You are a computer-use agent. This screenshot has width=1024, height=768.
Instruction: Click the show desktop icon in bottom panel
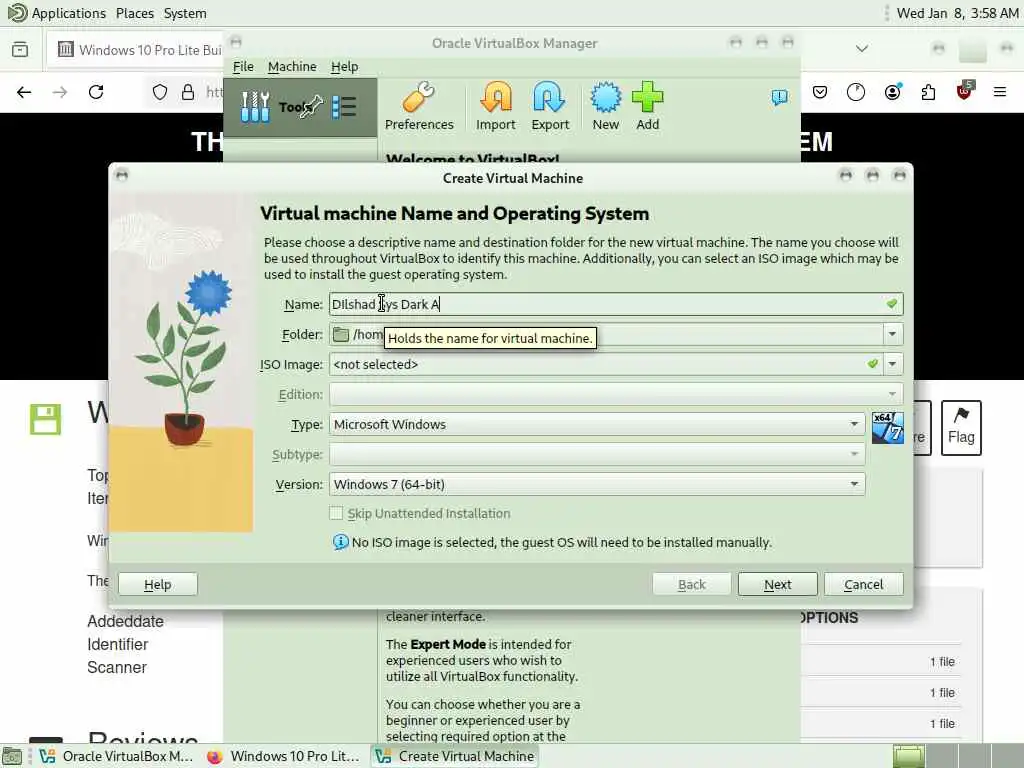(x=12, y=756)
